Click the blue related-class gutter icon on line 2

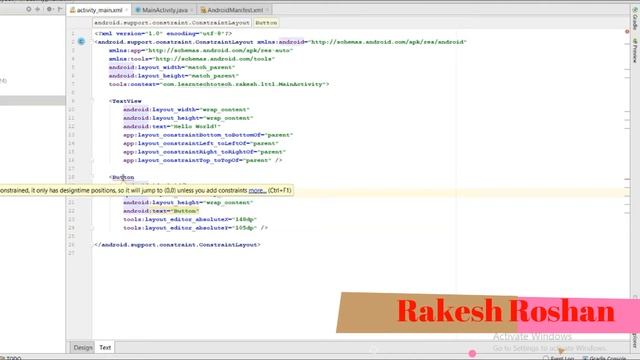coord(81,41)
